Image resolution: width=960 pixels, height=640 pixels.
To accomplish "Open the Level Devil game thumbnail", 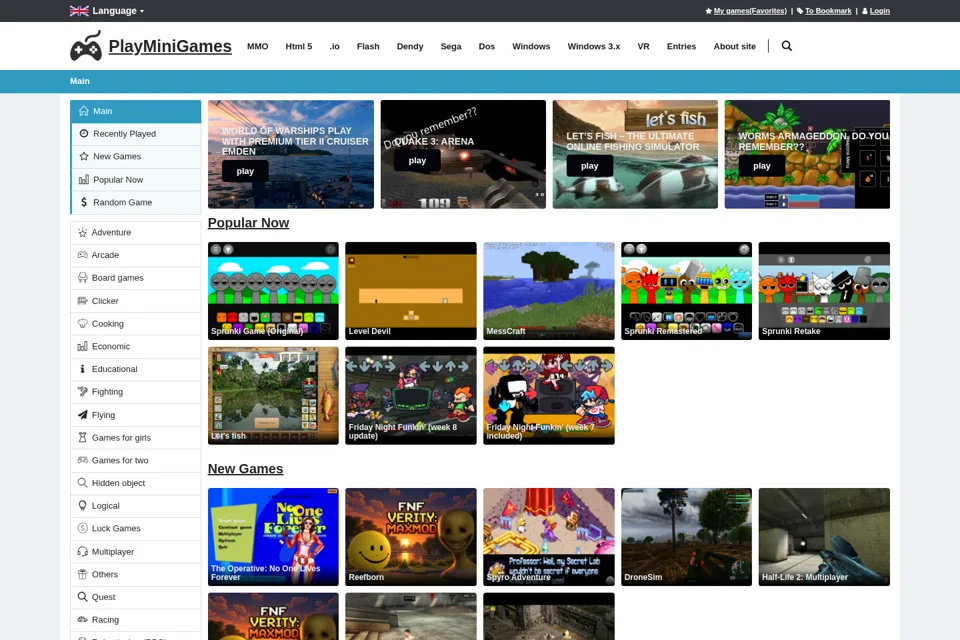I will (x=411, y=291).
